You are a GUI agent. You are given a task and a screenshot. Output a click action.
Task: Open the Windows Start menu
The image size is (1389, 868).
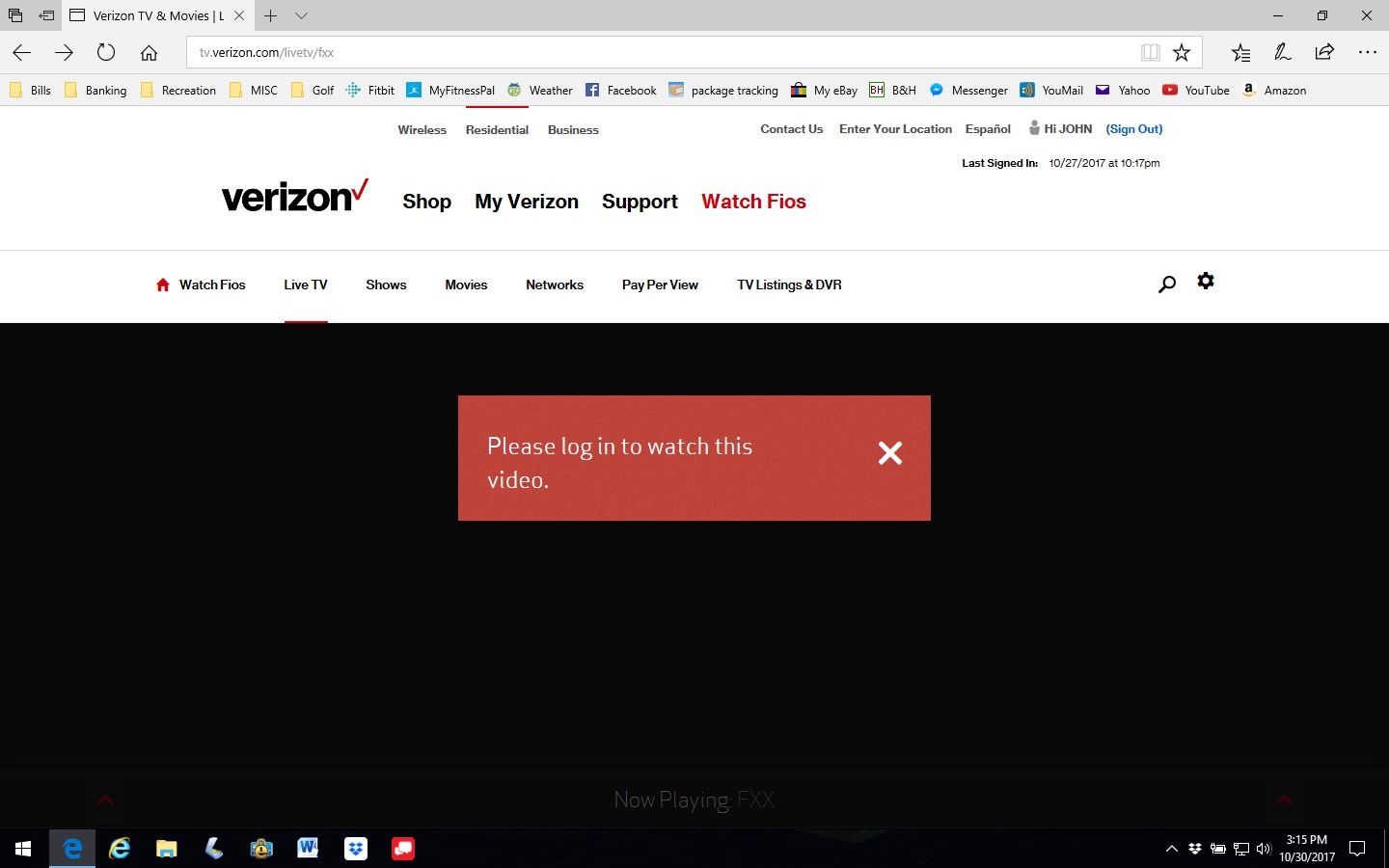23,849
